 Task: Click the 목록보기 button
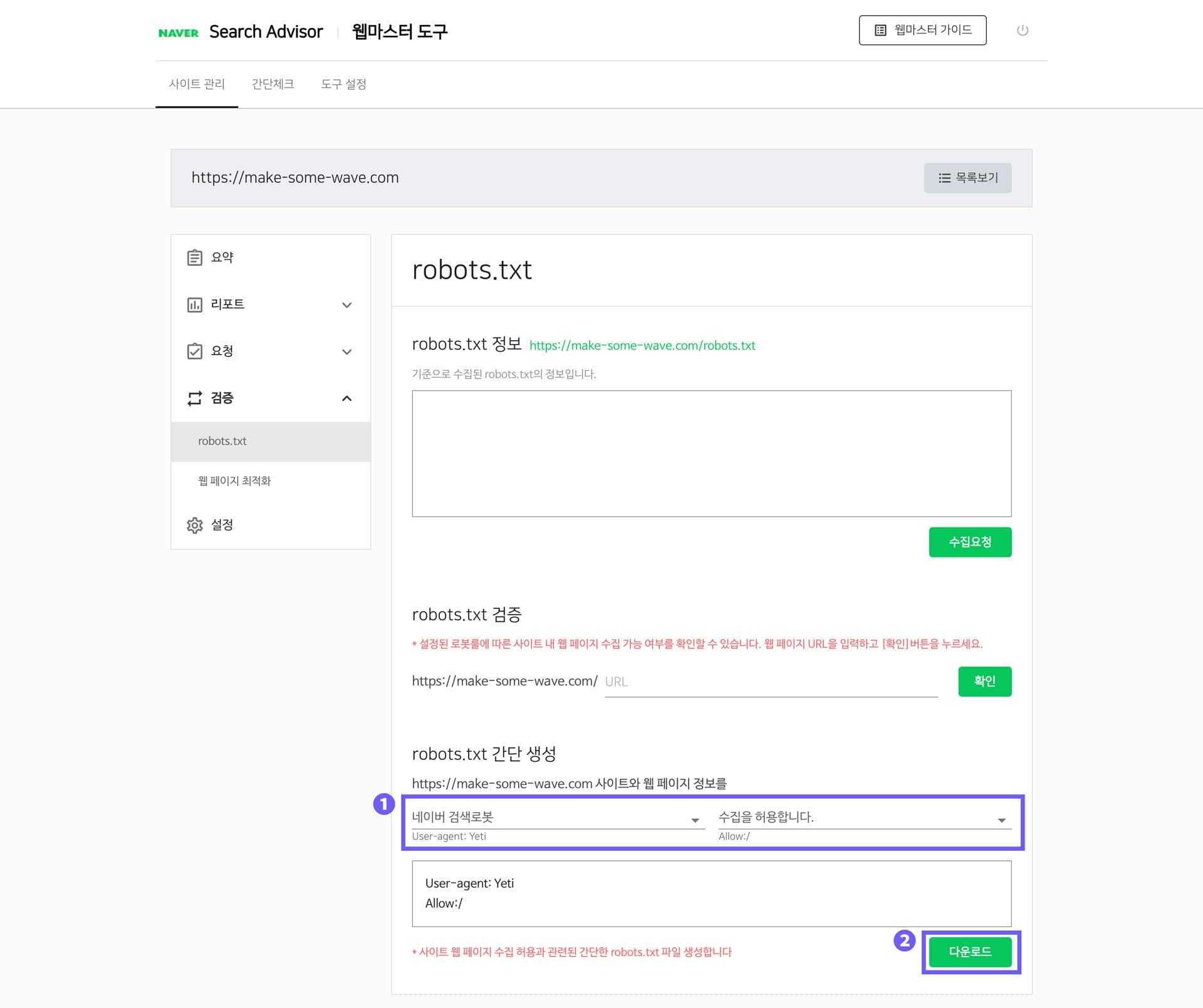pos(967,178)
